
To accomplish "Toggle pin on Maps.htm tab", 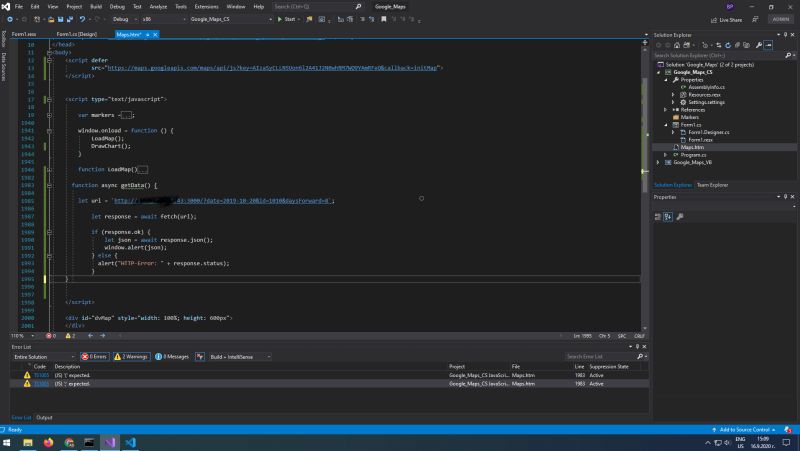I will pyautogui.click(x=147, y=35).
